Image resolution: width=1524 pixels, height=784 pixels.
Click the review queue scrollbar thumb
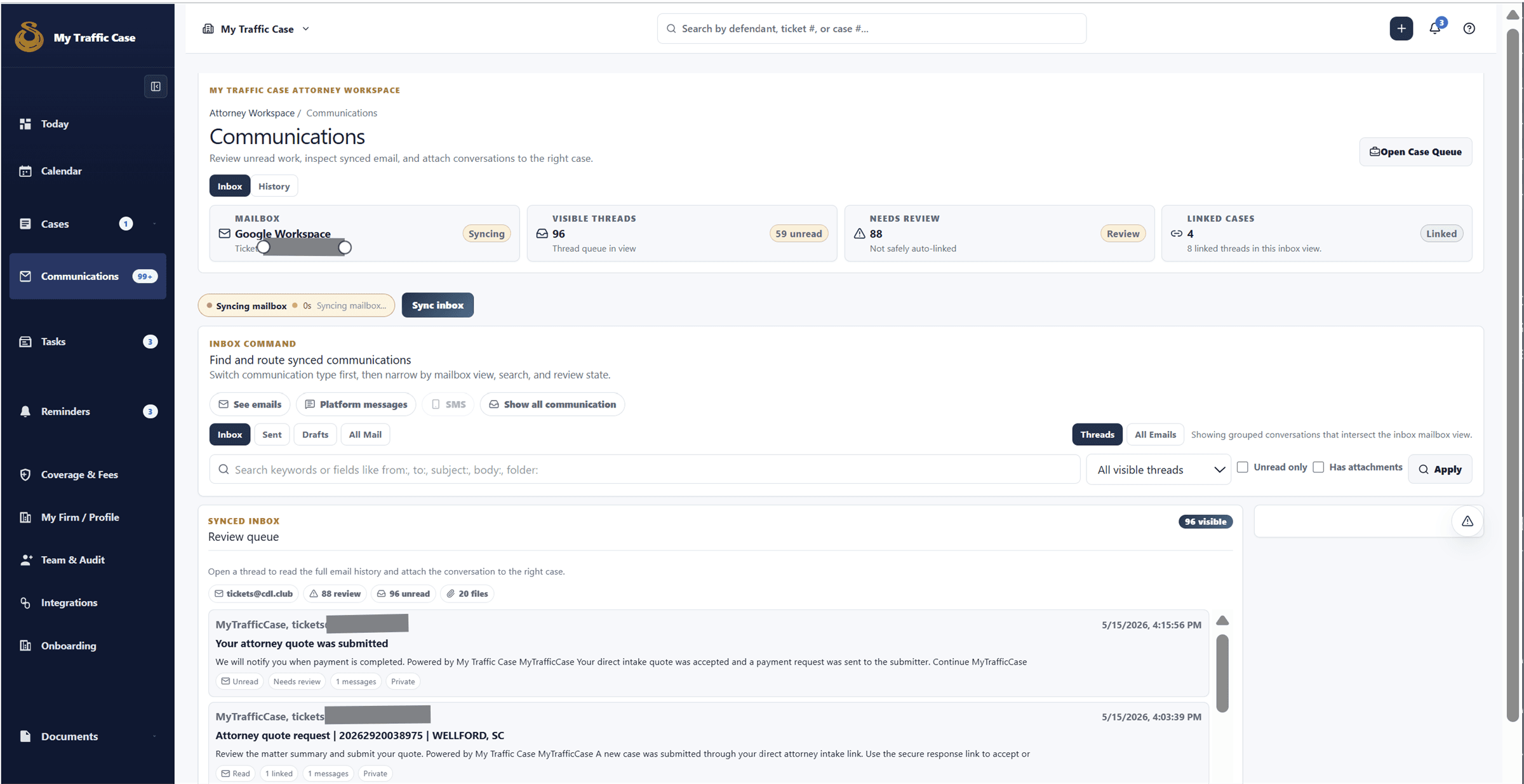click(1222, 674)
